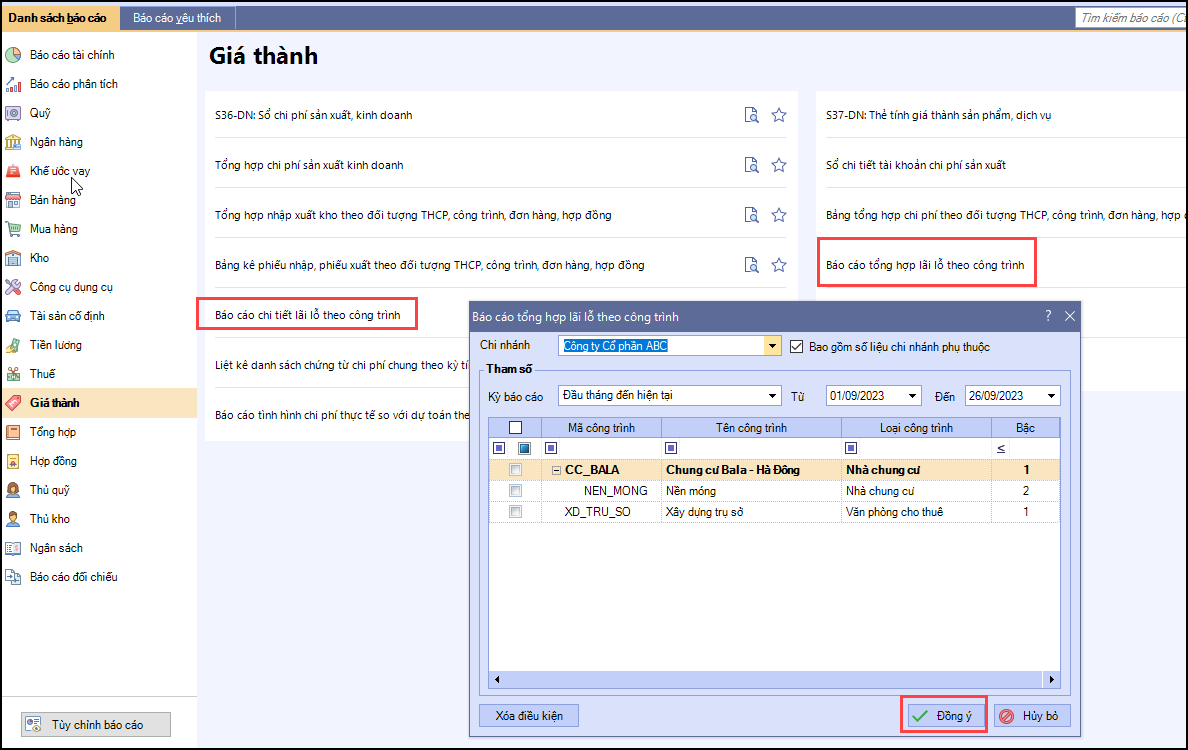Screen dimensions: 1188x750
Task: Click the Tài sản cố định icon
Action: pos(13,316)
